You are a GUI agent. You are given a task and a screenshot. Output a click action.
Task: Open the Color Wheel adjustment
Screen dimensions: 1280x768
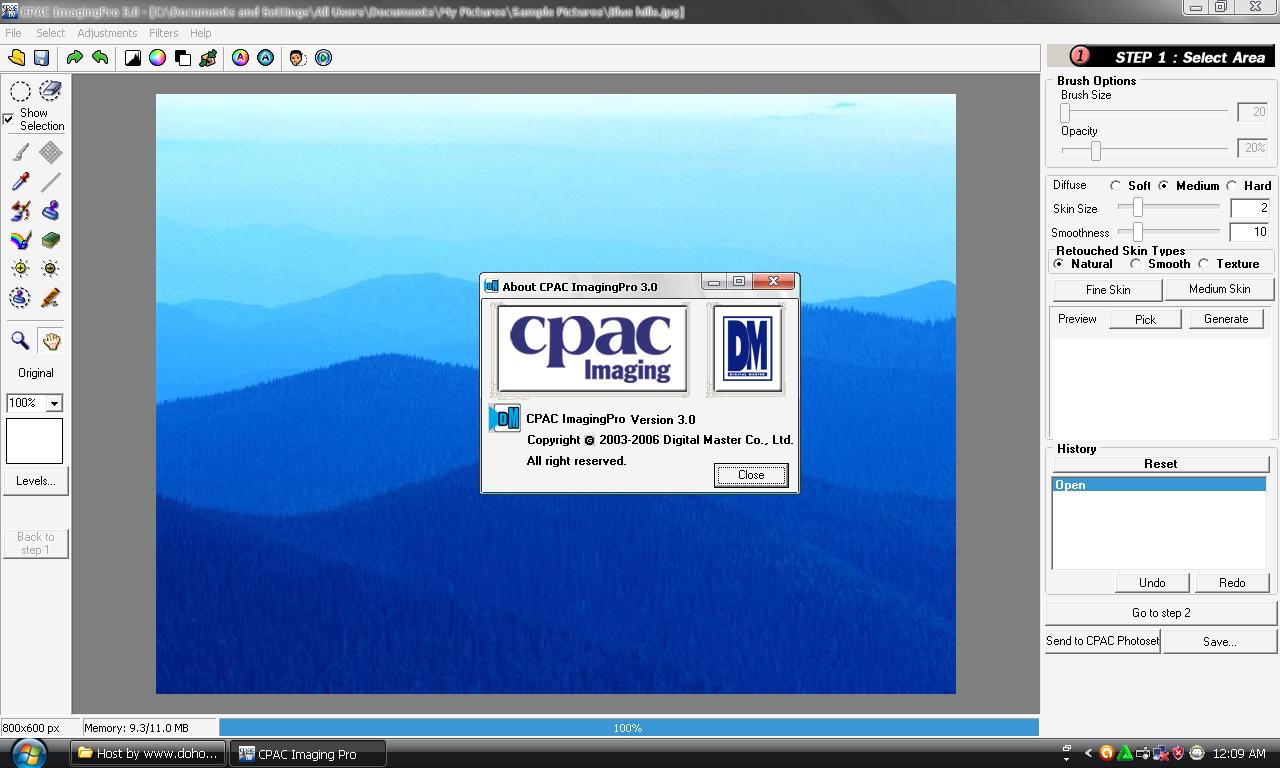coord(158,58)
